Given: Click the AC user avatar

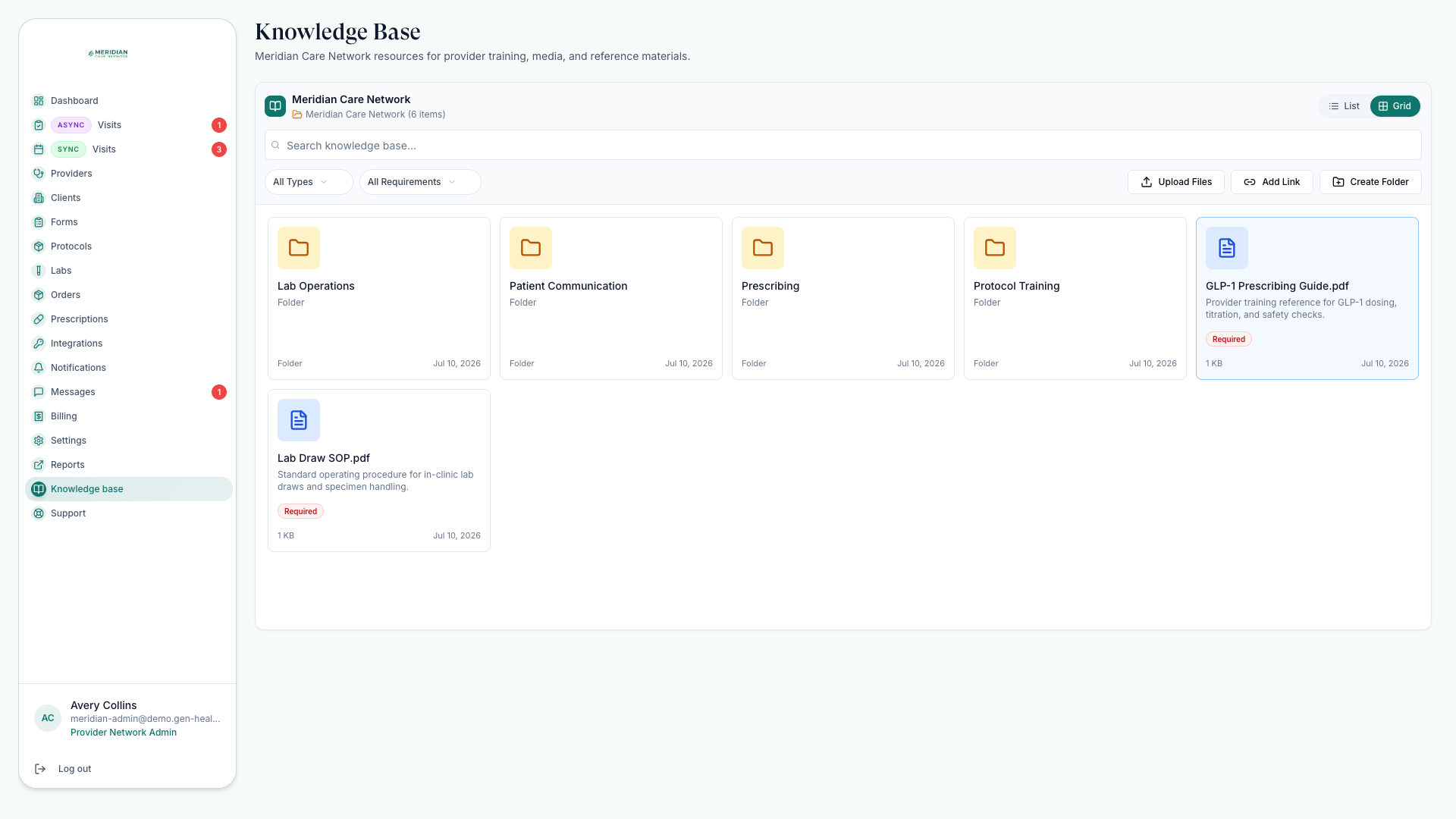Looking at the screenshot, I should (48, 718).
